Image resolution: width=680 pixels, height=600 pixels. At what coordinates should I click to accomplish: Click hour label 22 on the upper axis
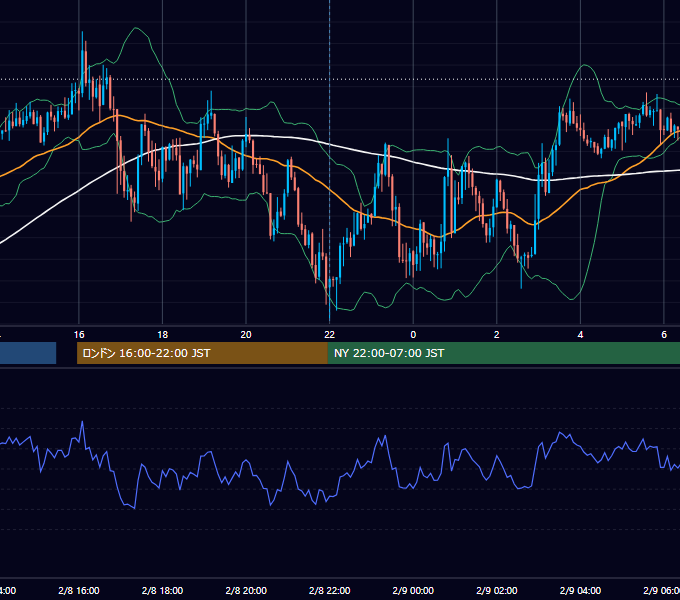point(330,335)
